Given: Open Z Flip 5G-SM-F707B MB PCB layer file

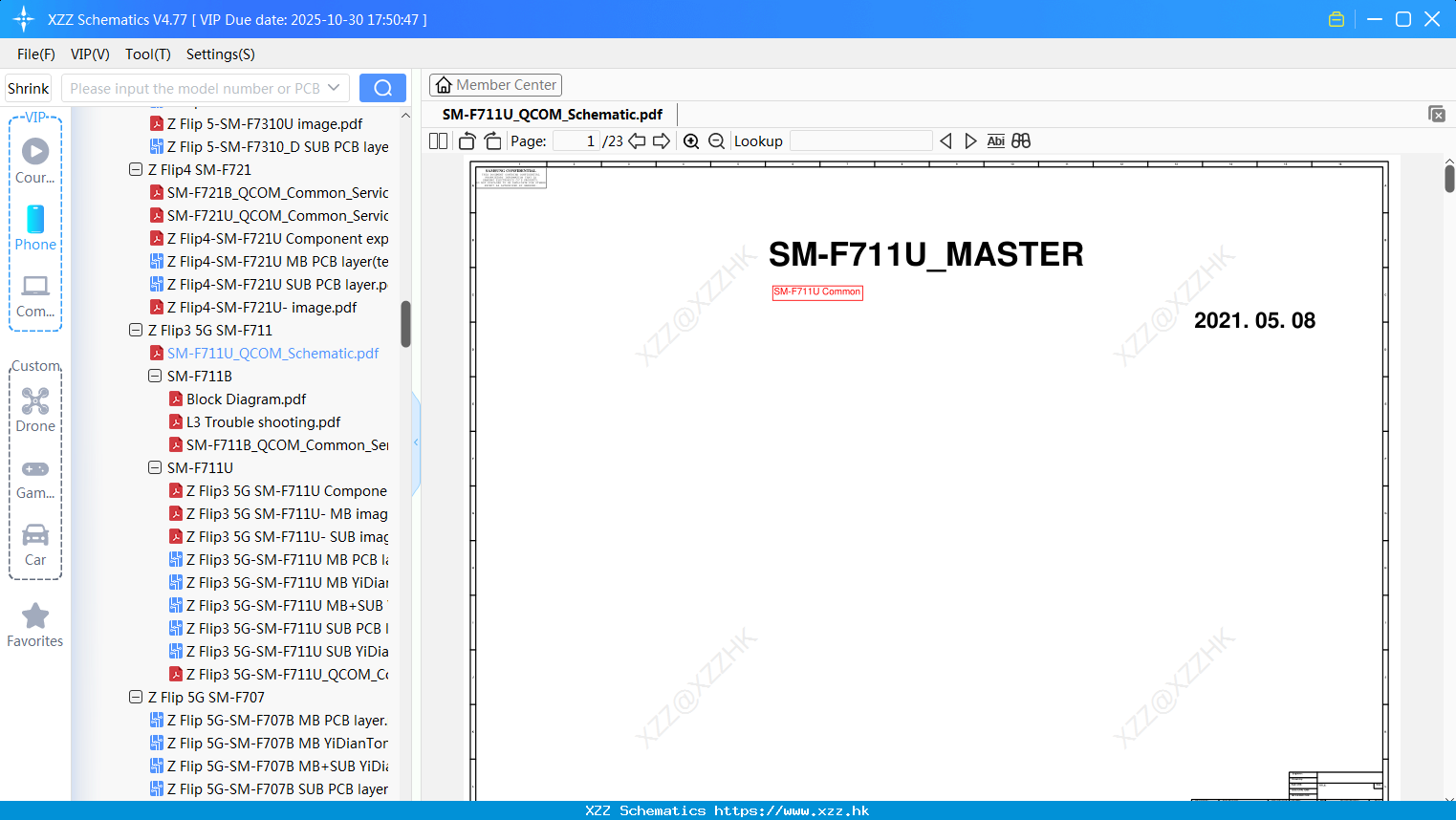Looking at the screenshot, I should pyautogui.click(x=270, y=720).
